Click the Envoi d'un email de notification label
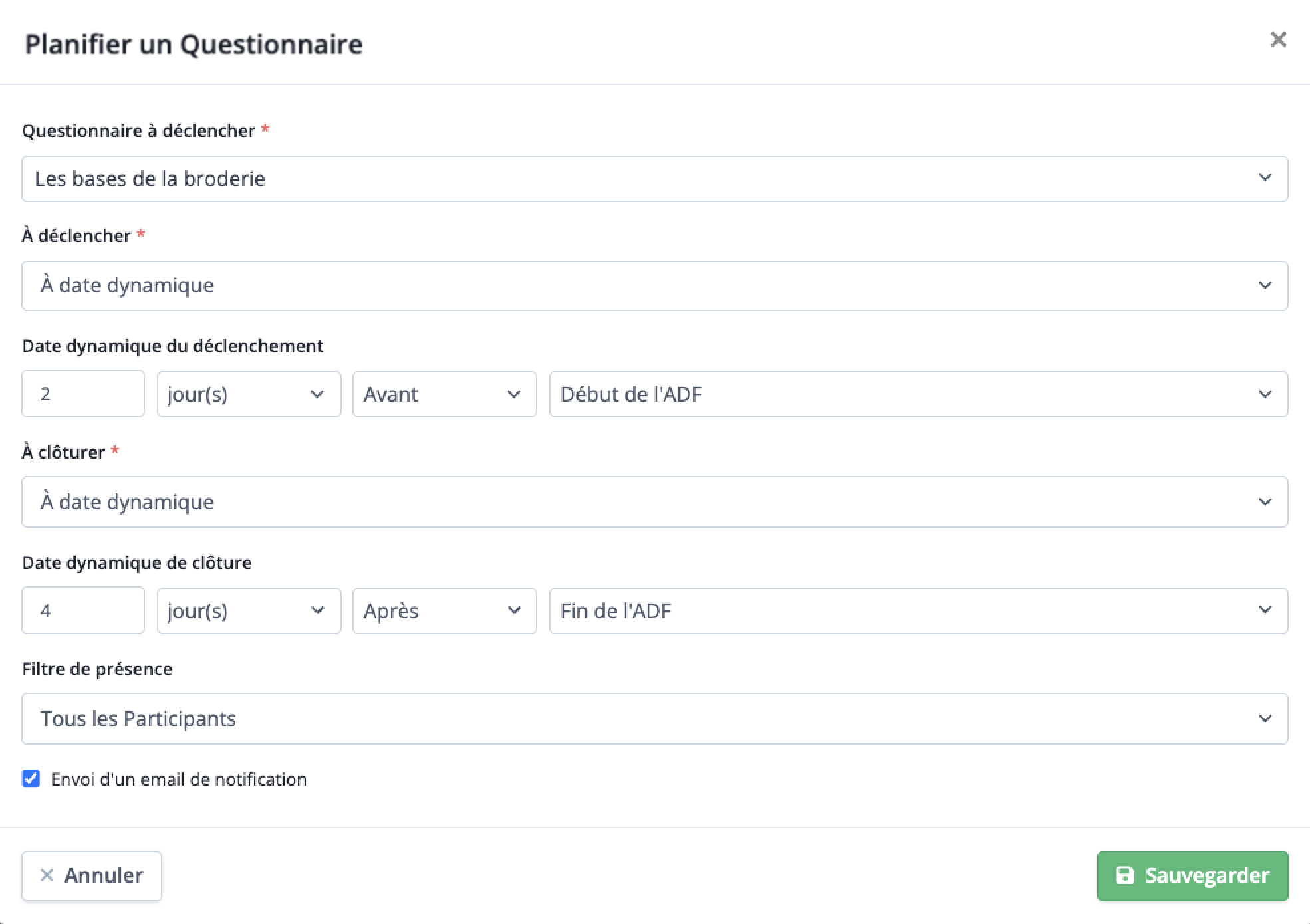Viewport: 1310px width, 924px height. pyautogui.click(x=179, y=779)
